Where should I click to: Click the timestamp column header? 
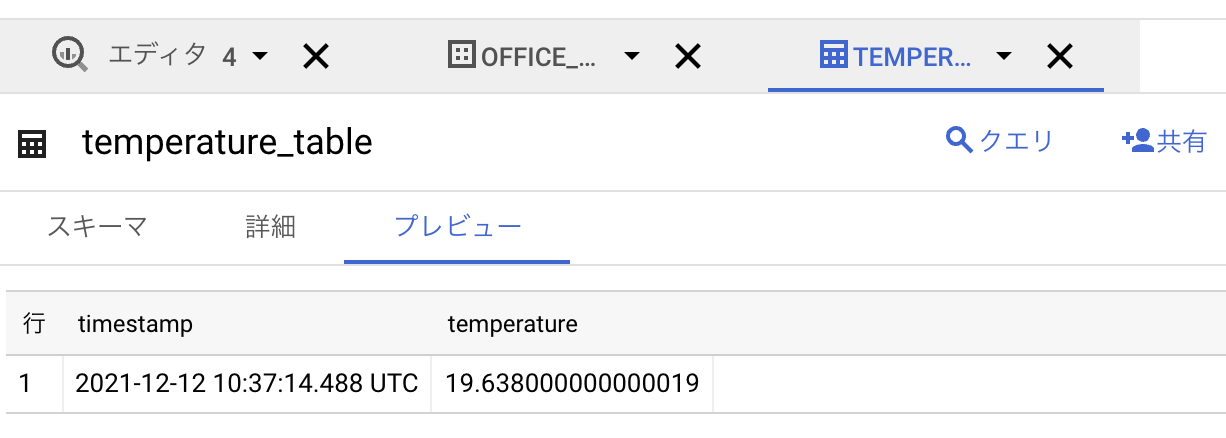135,324
